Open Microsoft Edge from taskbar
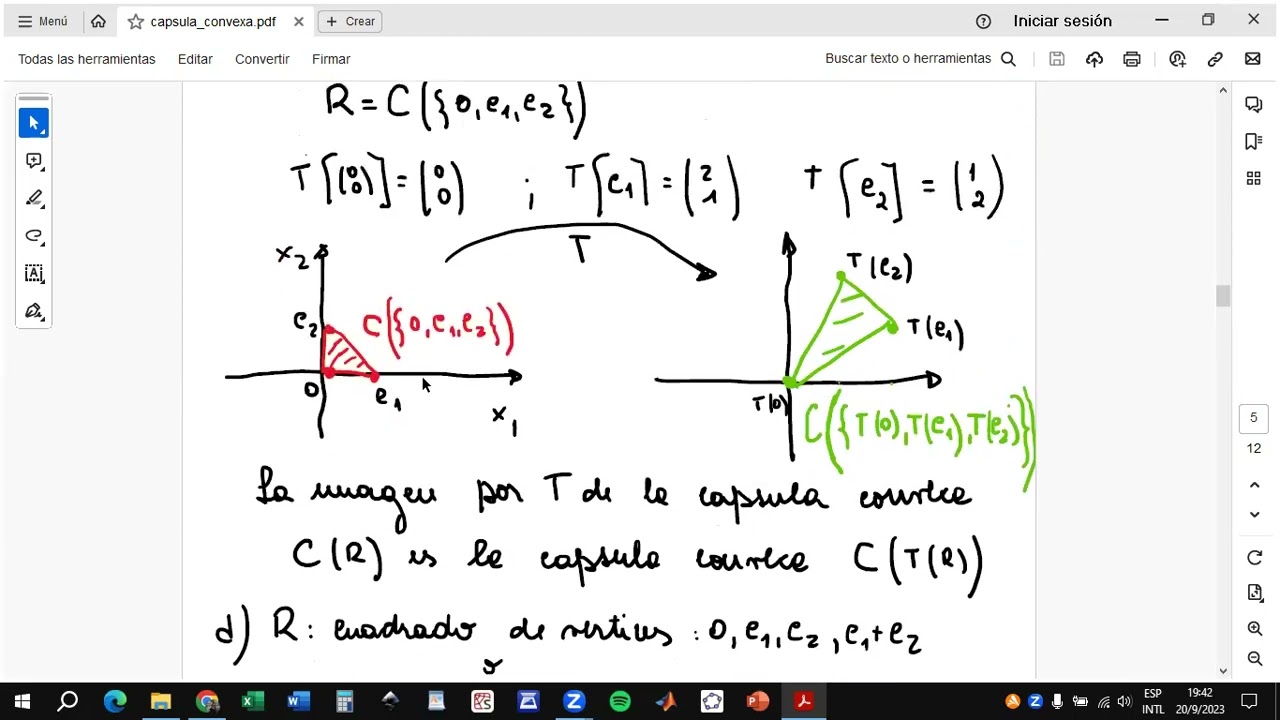The image size is (1280, 720). pyautogui.click(x=115, y=701)
